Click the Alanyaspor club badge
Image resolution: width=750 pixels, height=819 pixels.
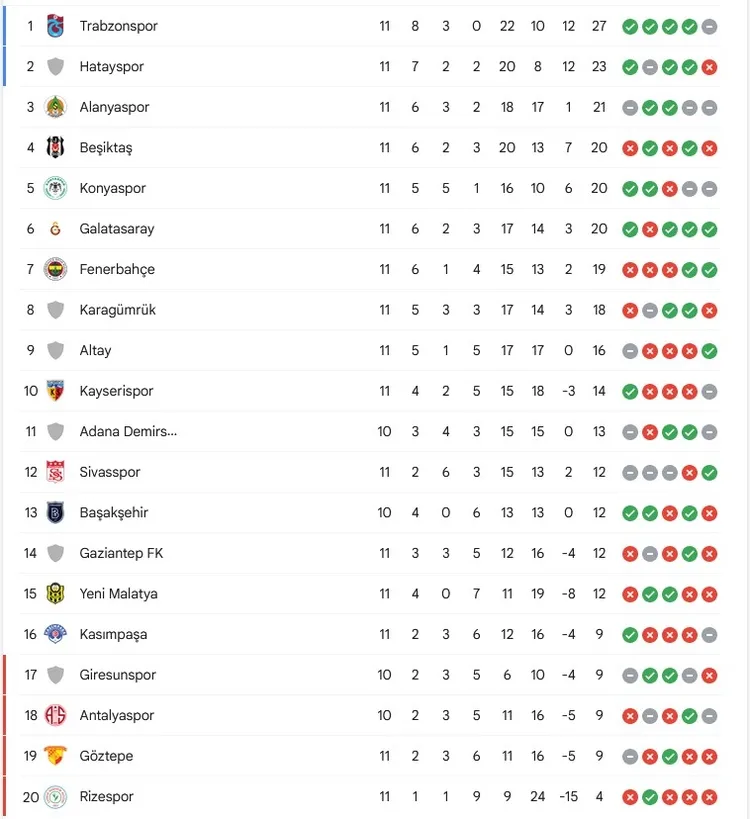(x=56, y=107)
